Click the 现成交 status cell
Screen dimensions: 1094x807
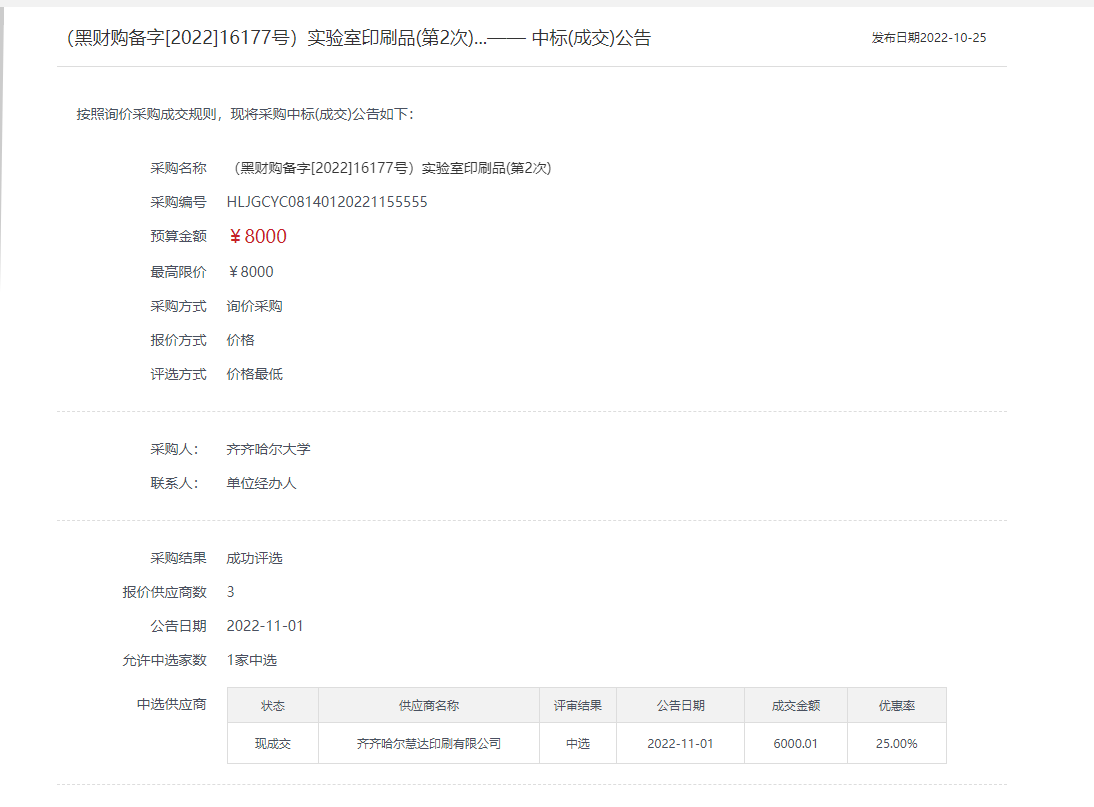(272, 742)
